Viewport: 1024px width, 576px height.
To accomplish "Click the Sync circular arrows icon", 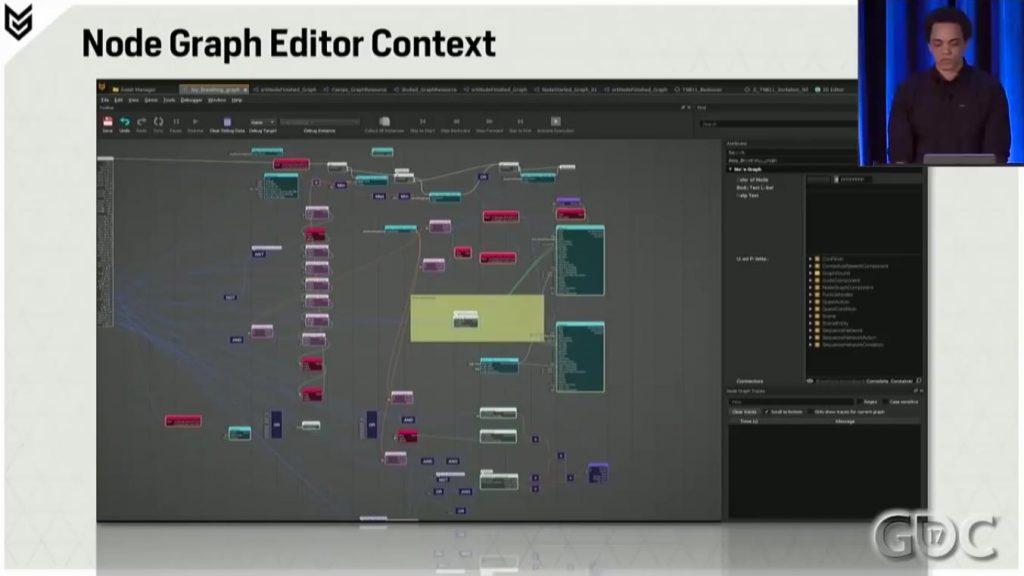I will pos(158,121).
